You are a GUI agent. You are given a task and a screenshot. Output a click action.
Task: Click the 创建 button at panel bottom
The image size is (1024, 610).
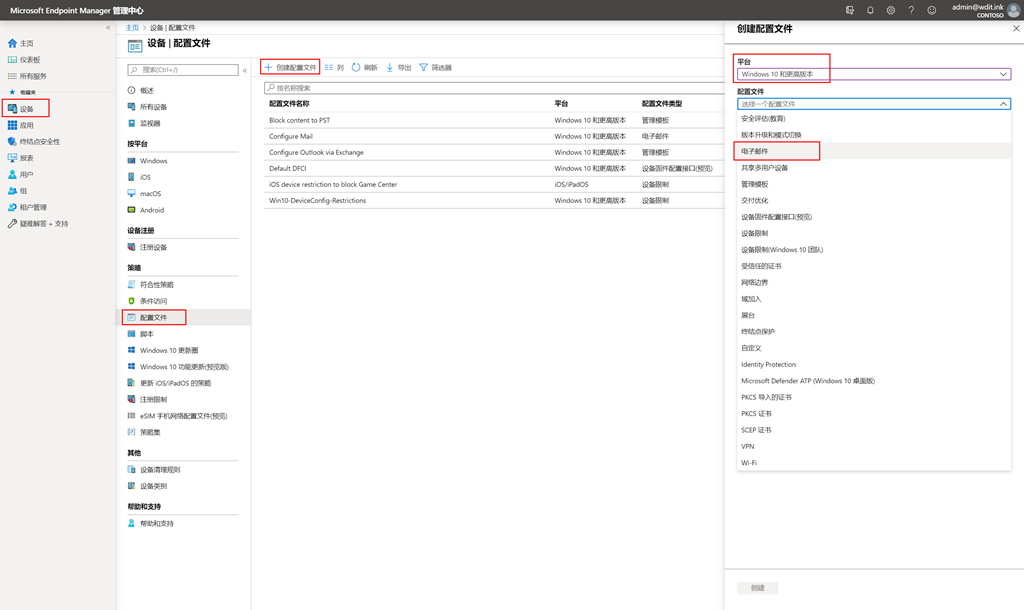[758, 588]
